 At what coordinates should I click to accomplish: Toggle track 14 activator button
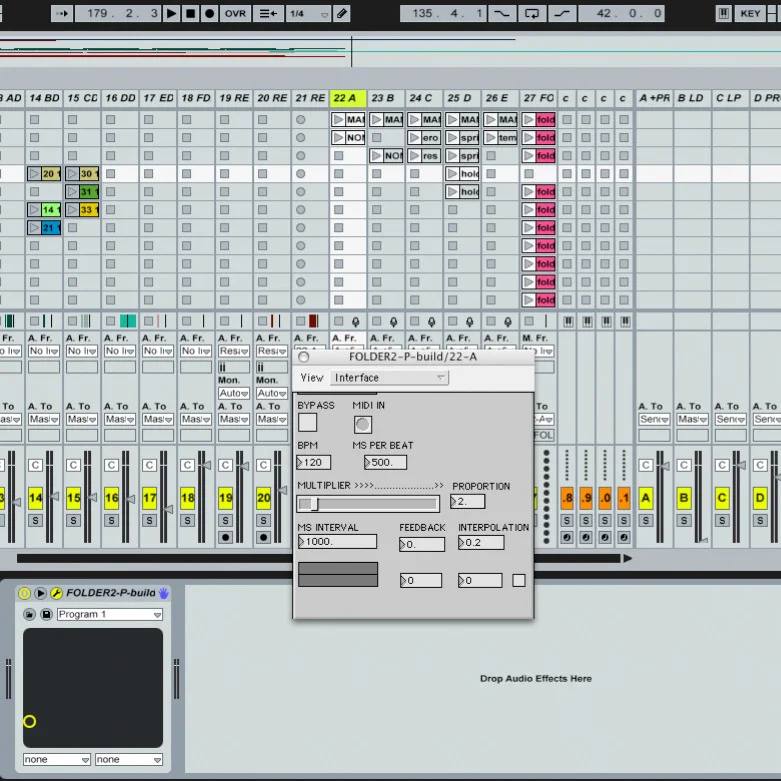[x=35, y=498]
